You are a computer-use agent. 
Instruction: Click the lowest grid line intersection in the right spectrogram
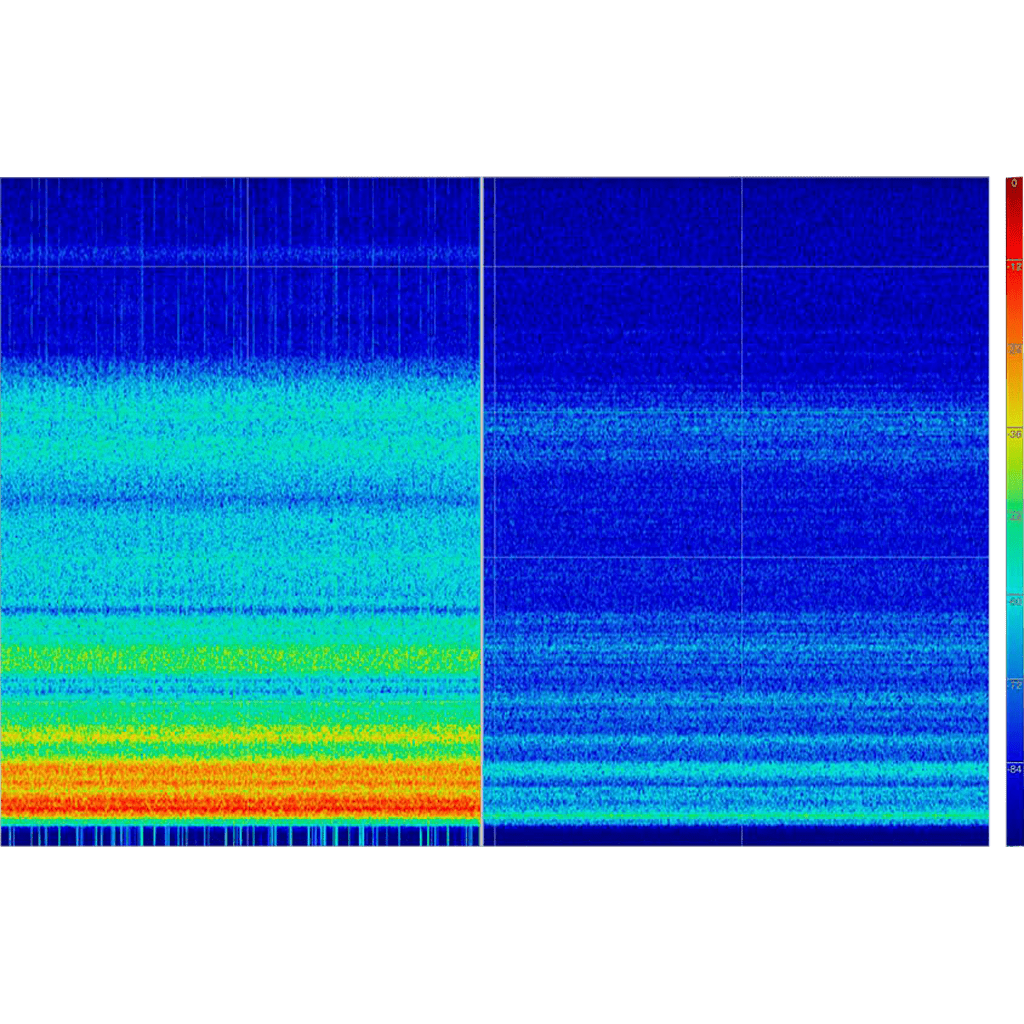(x=742, y=557)
